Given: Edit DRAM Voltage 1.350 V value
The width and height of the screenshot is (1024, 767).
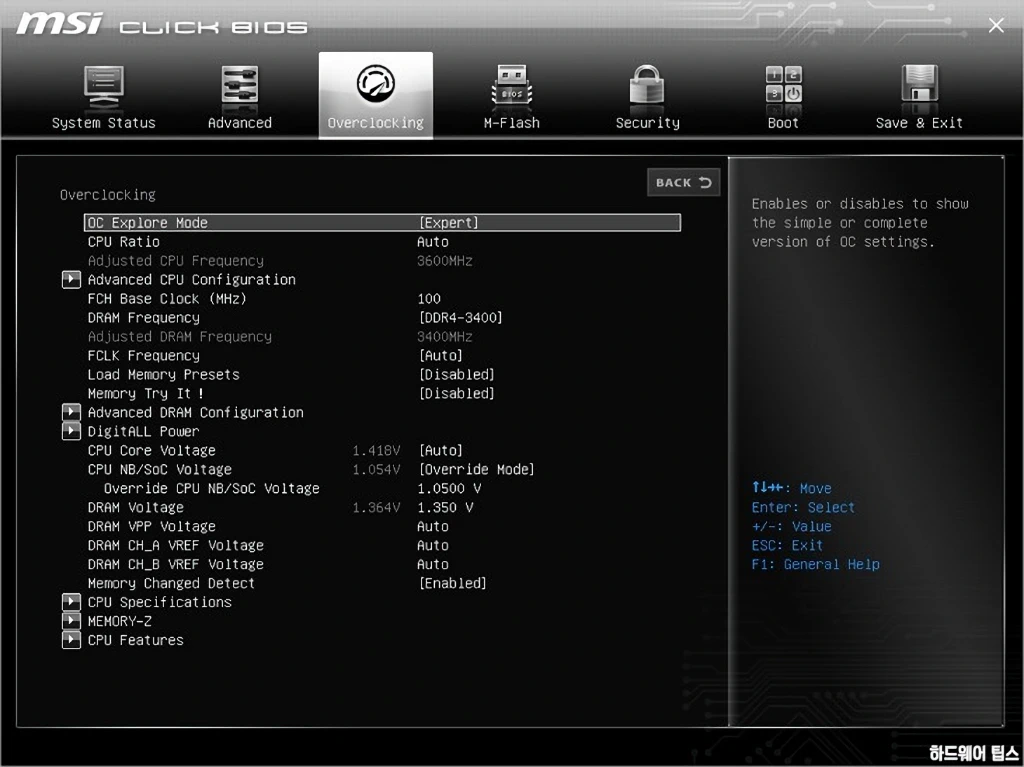Looking at the screenshot, I should pos(445,507).
